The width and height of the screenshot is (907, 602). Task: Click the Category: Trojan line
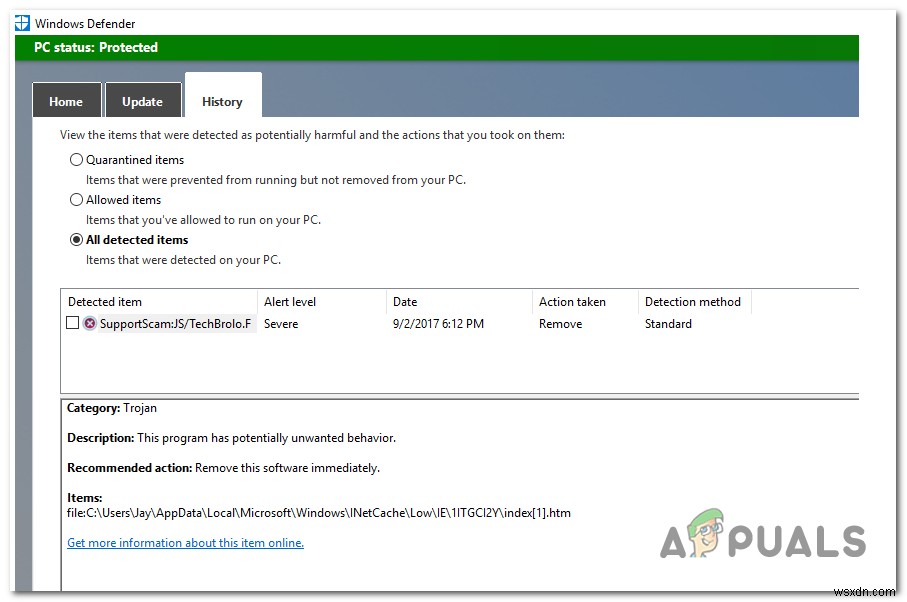click(112, 408)
